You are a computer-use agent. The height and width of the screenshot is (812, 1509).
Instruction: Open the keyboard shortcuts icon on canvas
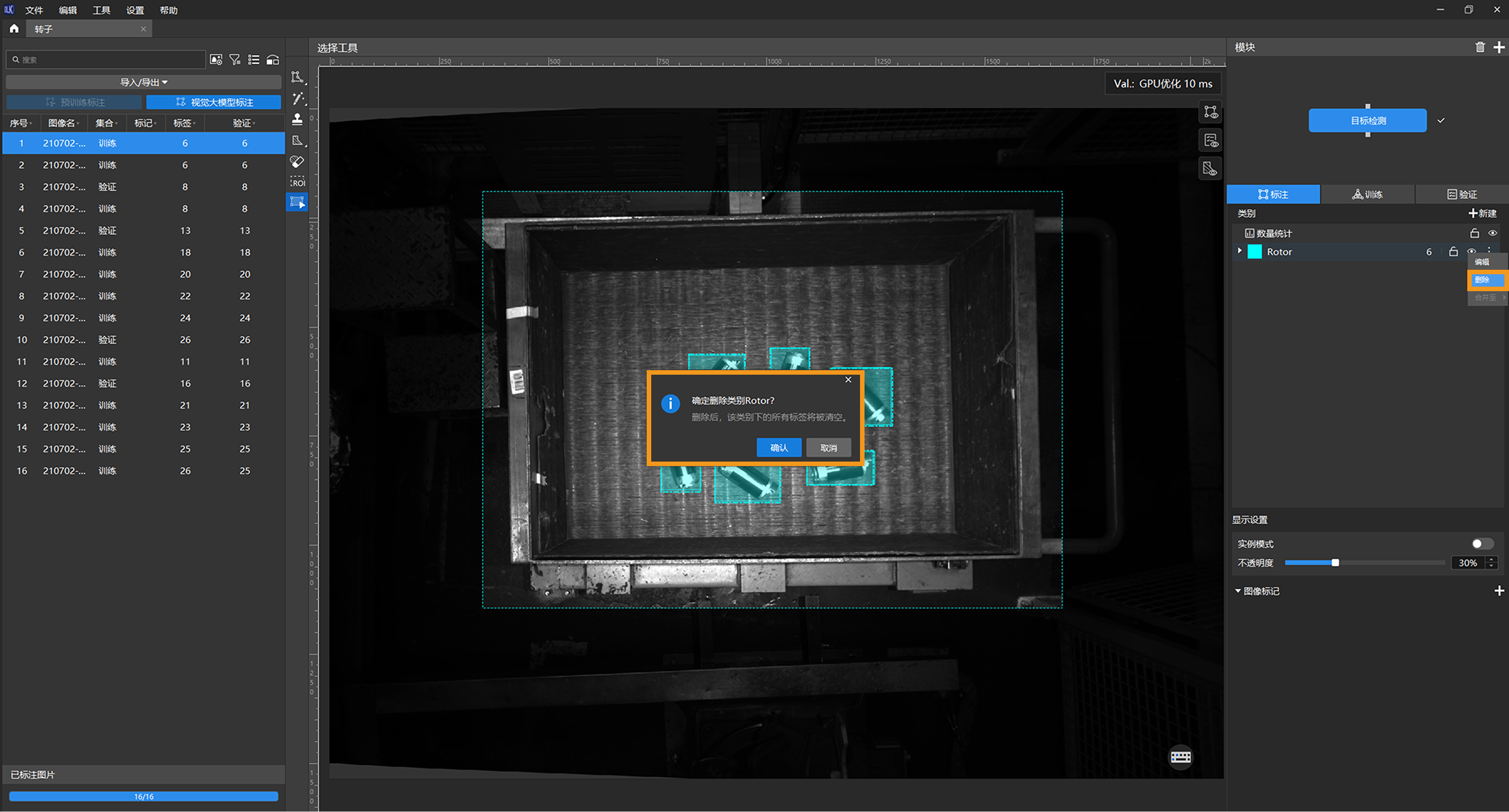(1180, 757)
